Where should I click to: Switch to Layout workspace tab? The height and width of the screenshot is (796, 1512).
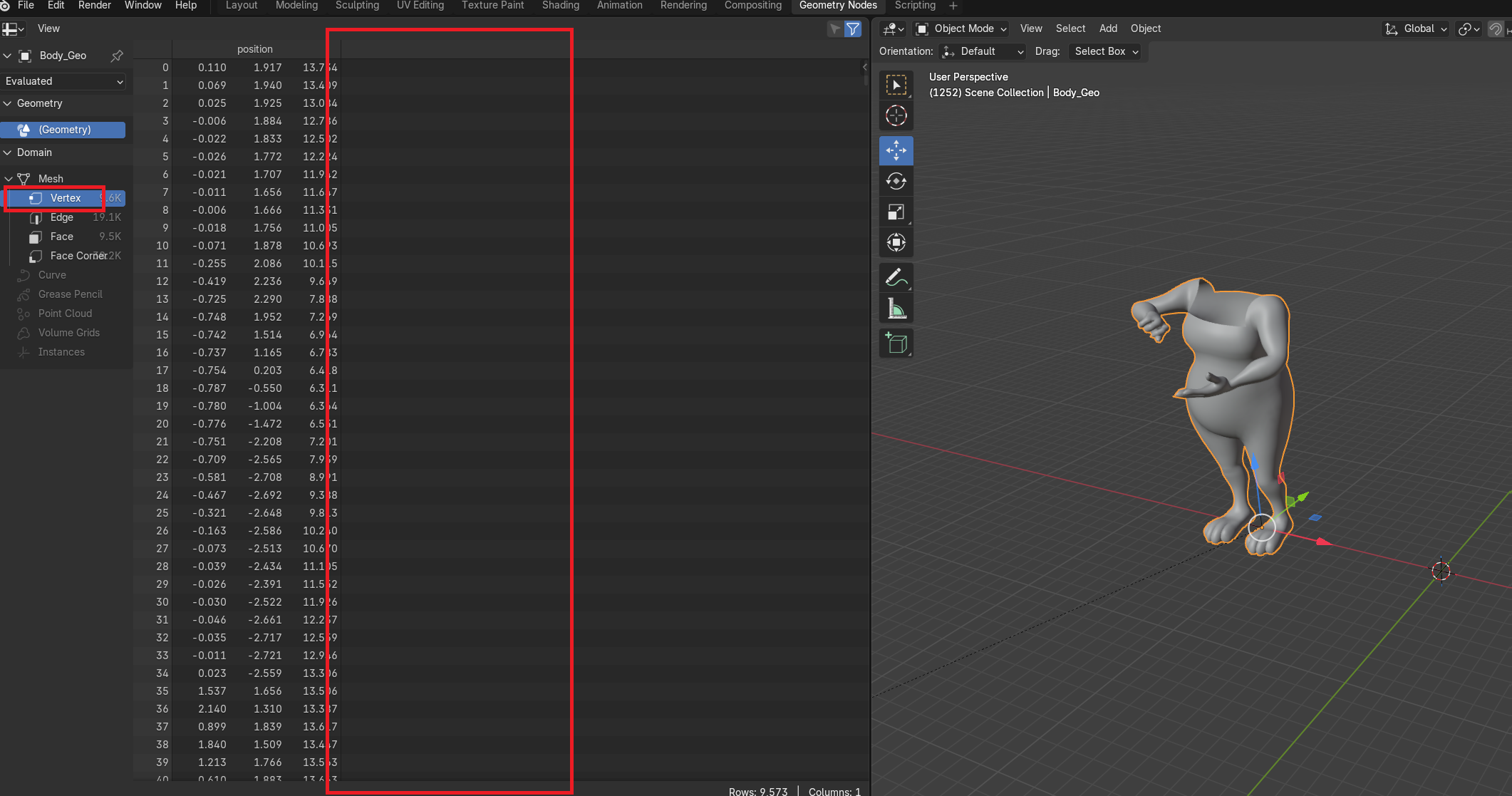[x=242, y=6]
